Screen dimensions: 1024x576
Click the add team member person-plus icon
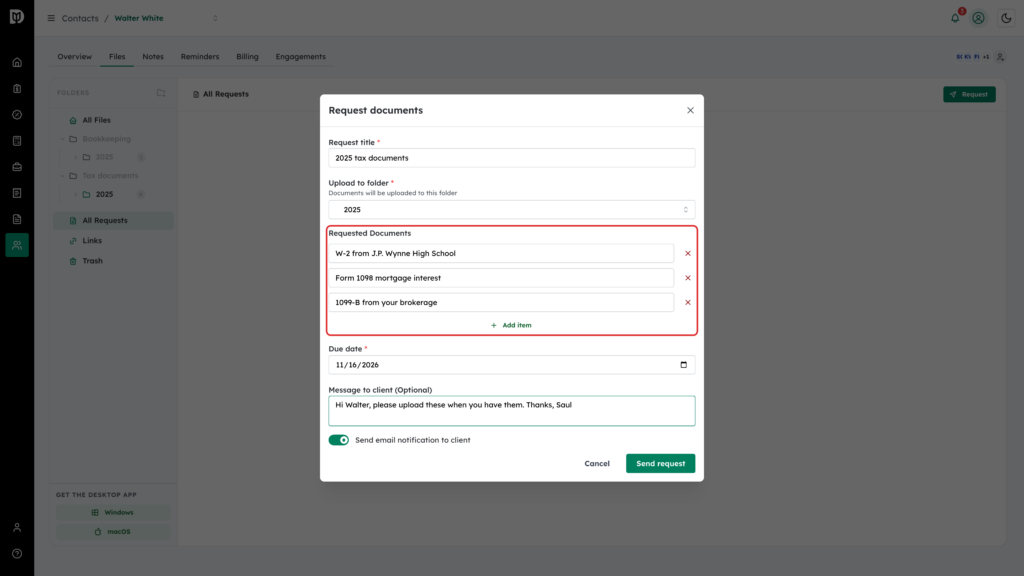[x=1000, y=57]
